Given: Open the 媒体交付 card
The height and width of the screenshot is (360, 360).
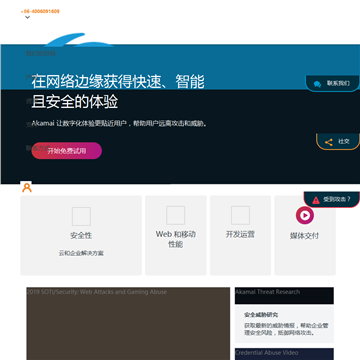Looking at the screenshot, I should click(x=305, y=235).
